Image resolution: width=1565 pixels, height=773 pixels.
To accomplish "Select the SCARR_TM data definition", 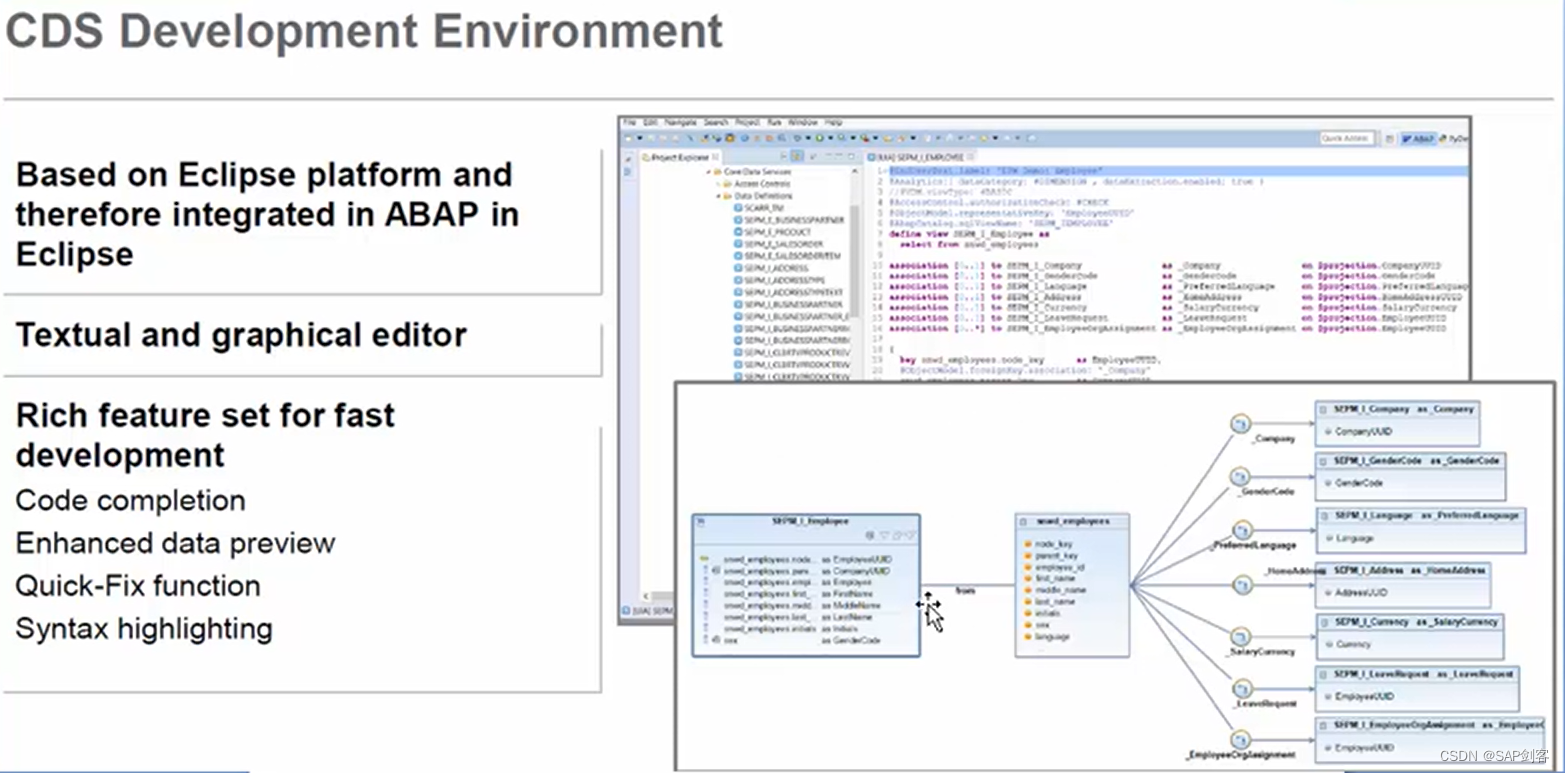I will coord(755,207).
